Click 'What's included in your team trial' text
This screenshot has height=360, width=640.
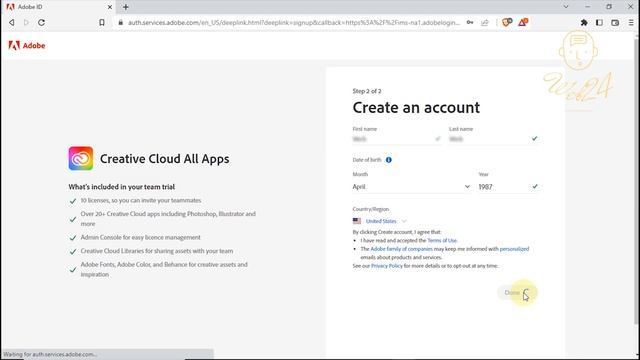122,187
